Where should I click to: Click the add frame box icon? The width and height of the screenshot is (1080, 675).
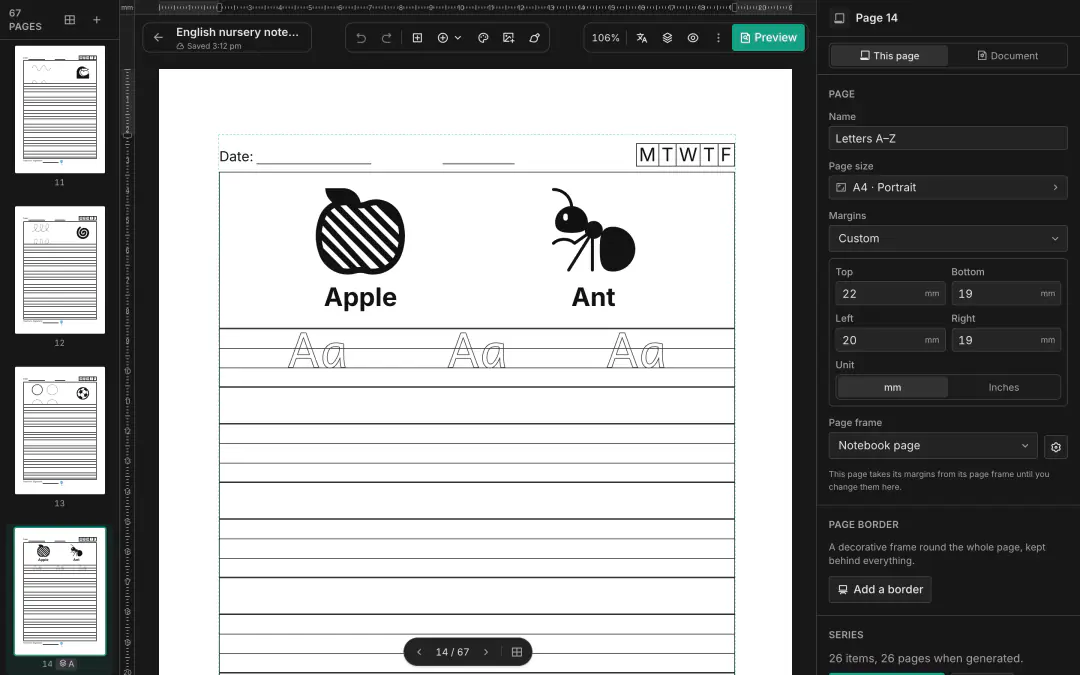point(417,38)
